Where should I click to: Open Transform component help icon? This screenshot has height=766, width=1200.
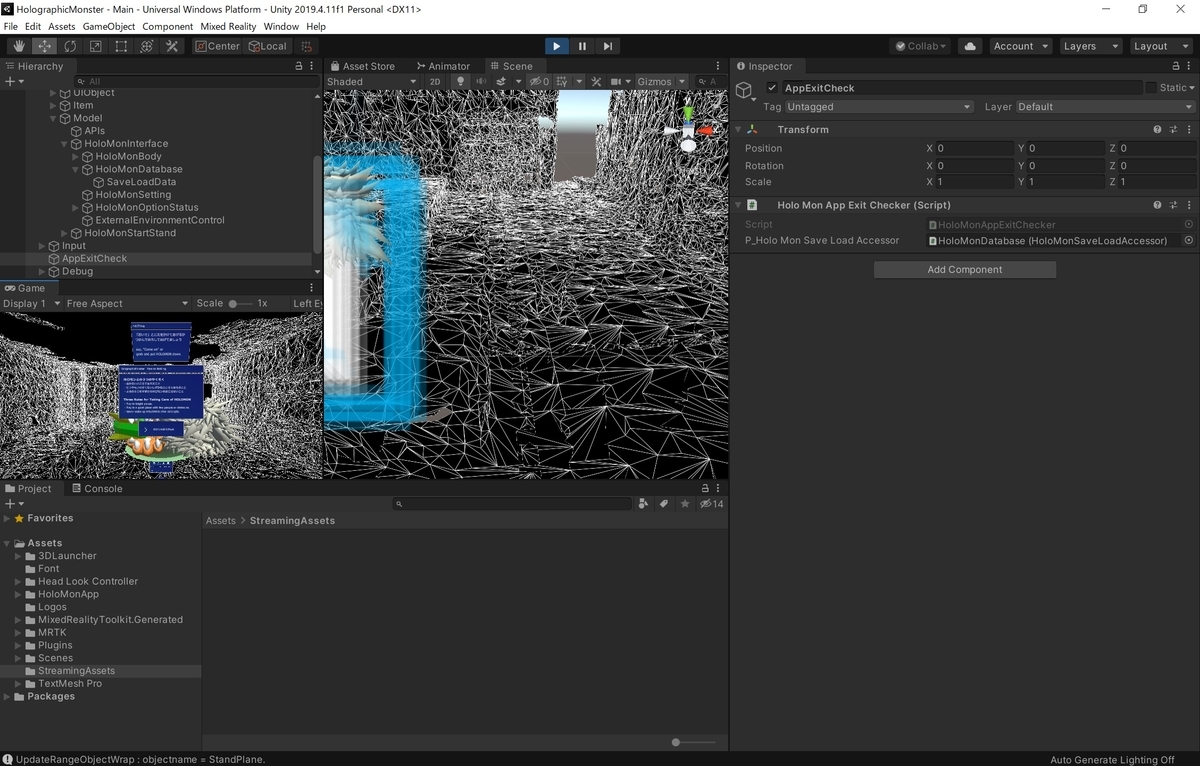pos(1157,130)
